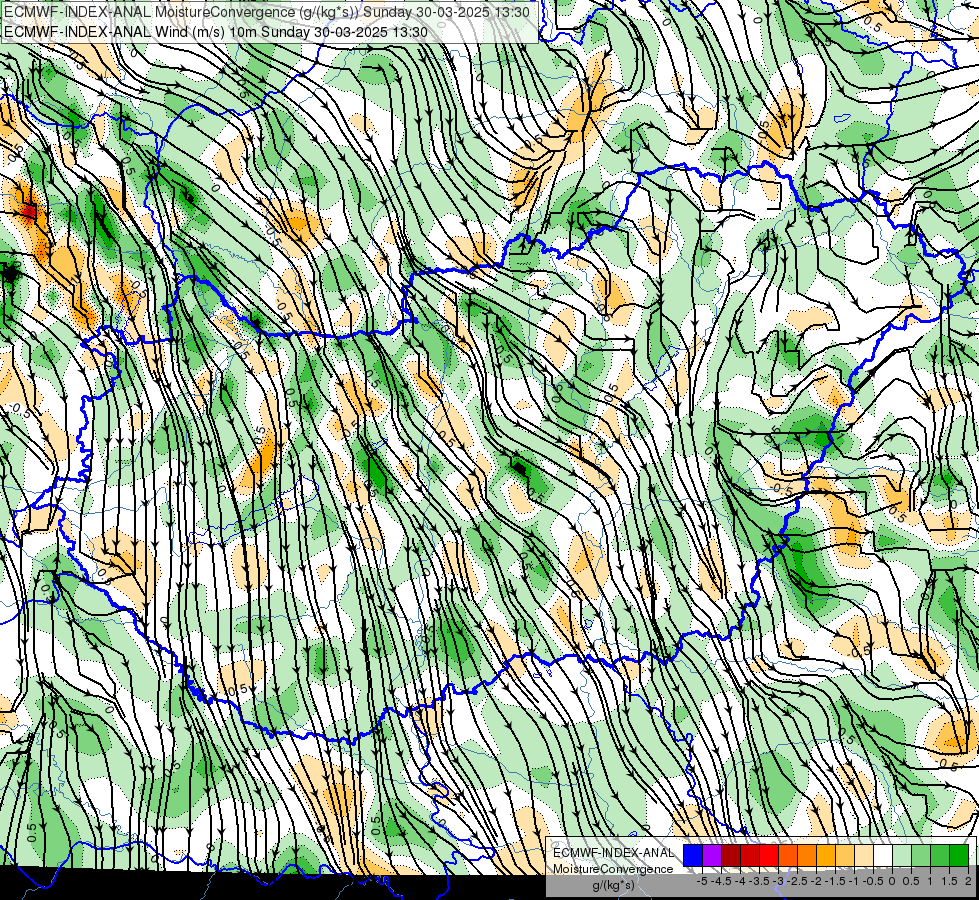
Task: Click the darkest green swatch ending at 2
Action: click(959, 856)
